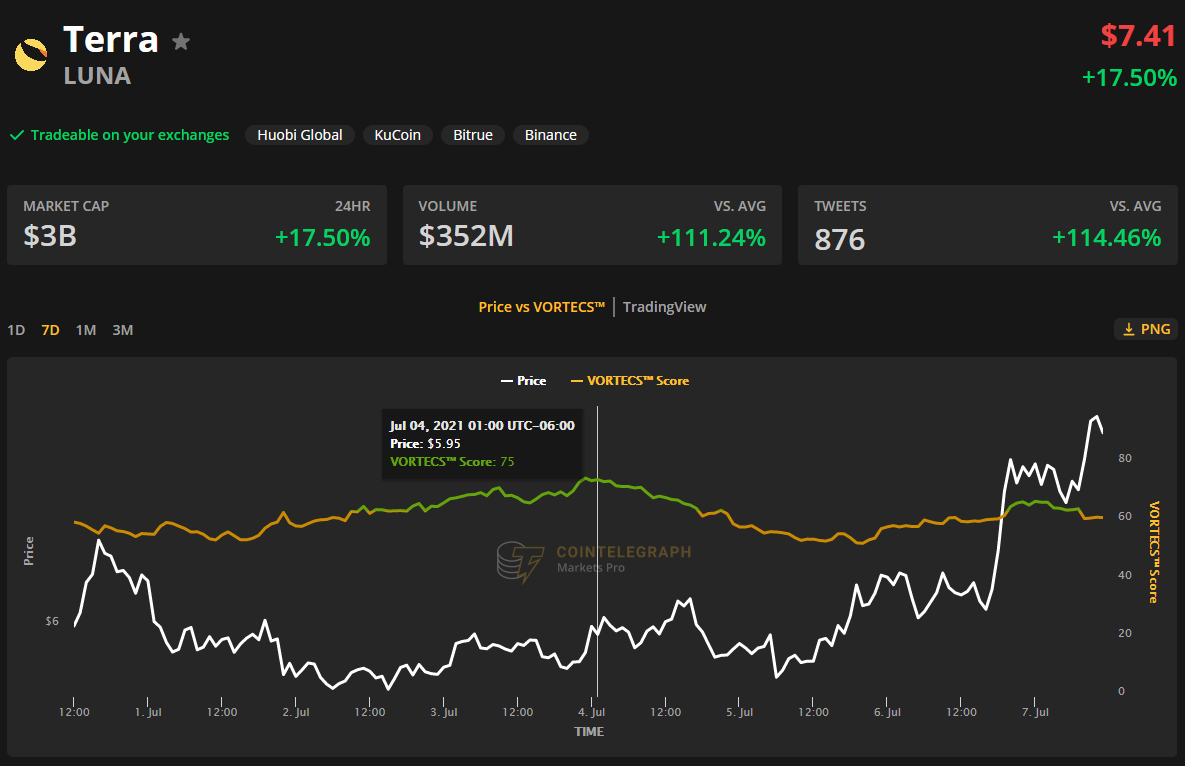This screenshot has width=1185, height=766.
Task: Open the KuCoin exchange link
Action: [397, 135]
